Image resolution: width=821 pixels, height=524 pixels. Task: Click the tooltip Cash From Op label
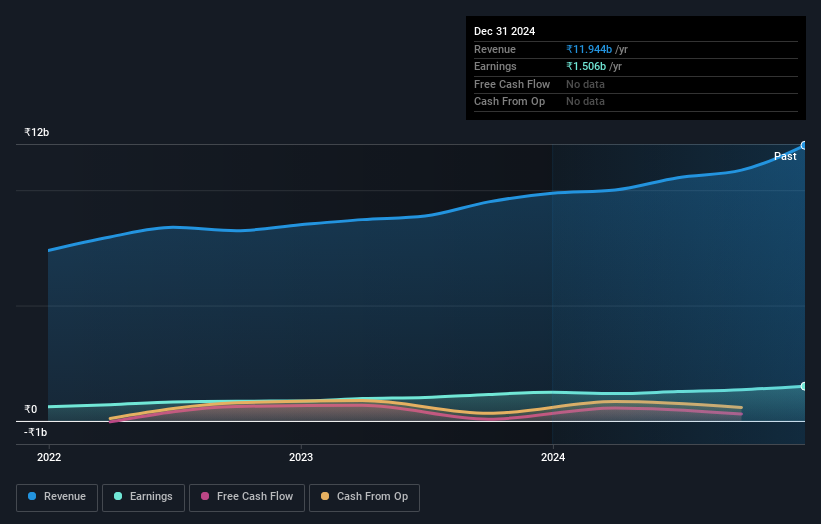click(509, 102)
